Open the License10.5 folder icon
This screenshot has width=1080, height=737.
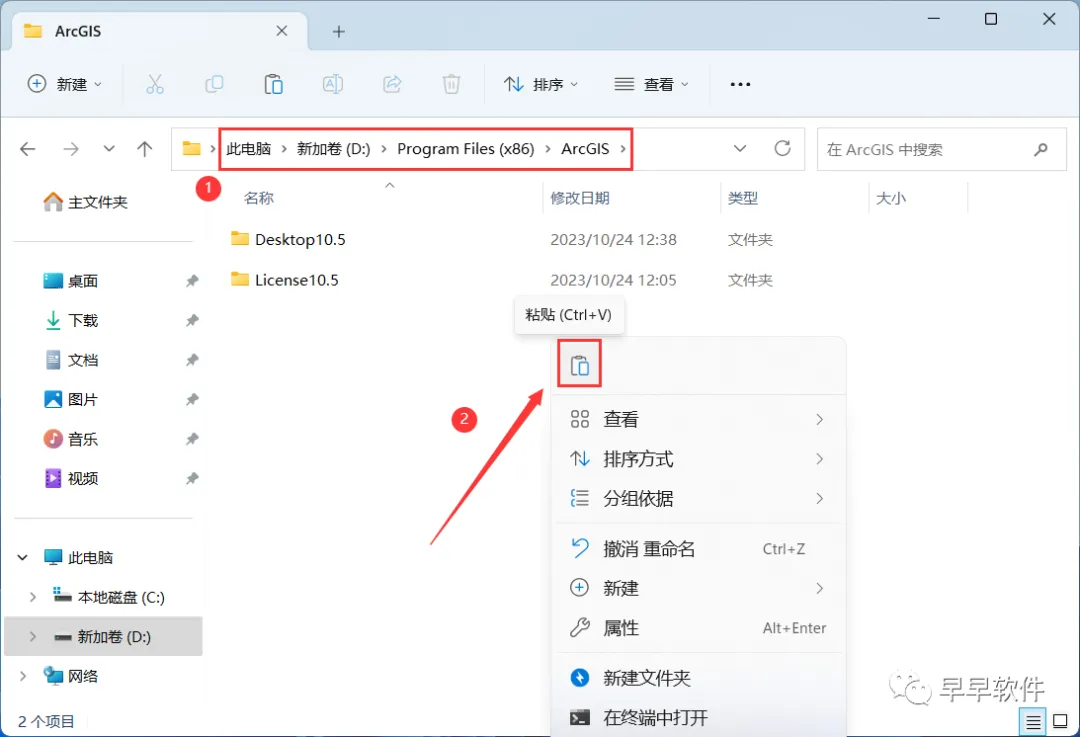240,279
